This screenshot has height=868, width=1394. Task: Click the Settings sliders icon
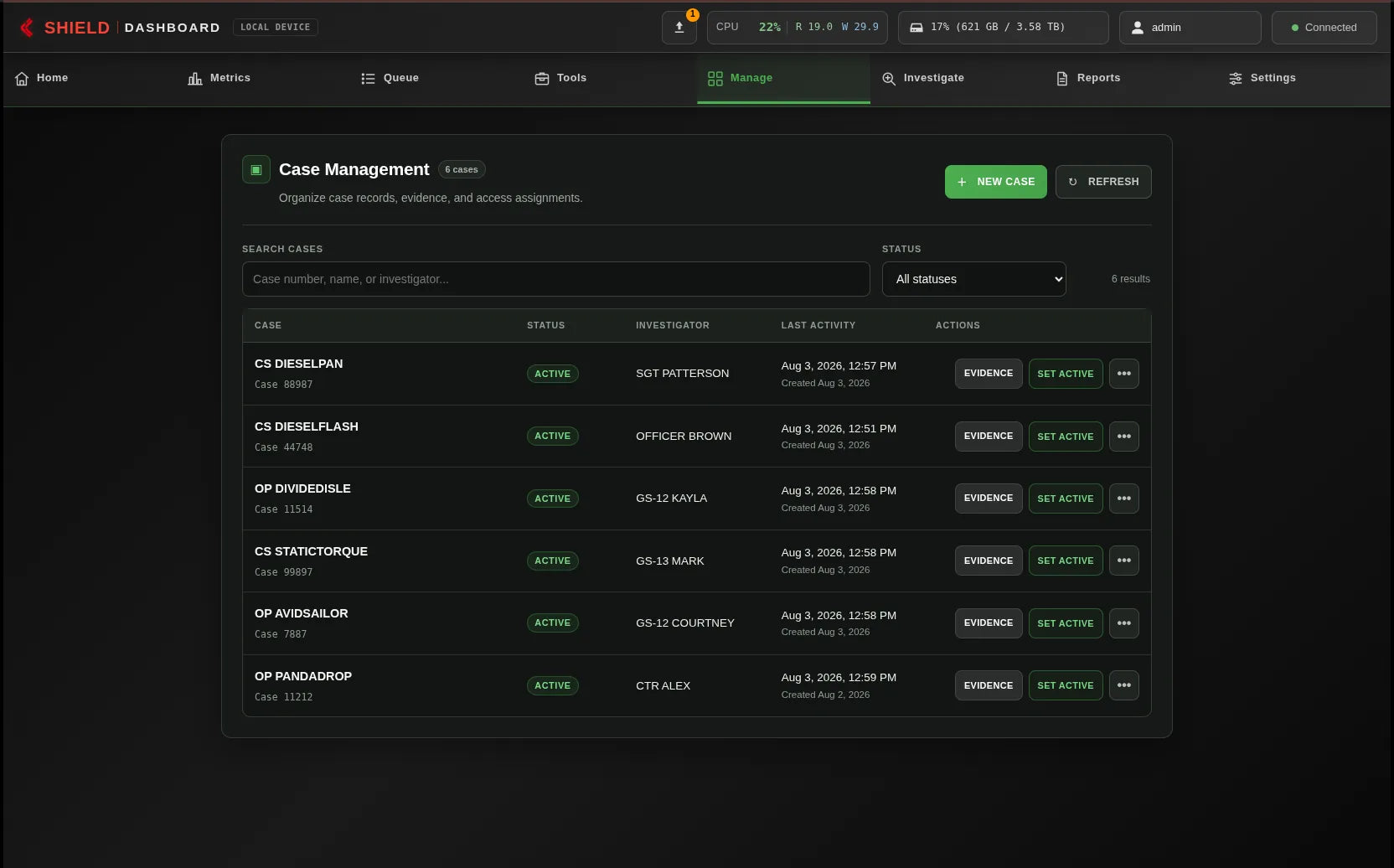pyautogui.click(x=1236, y=79)
